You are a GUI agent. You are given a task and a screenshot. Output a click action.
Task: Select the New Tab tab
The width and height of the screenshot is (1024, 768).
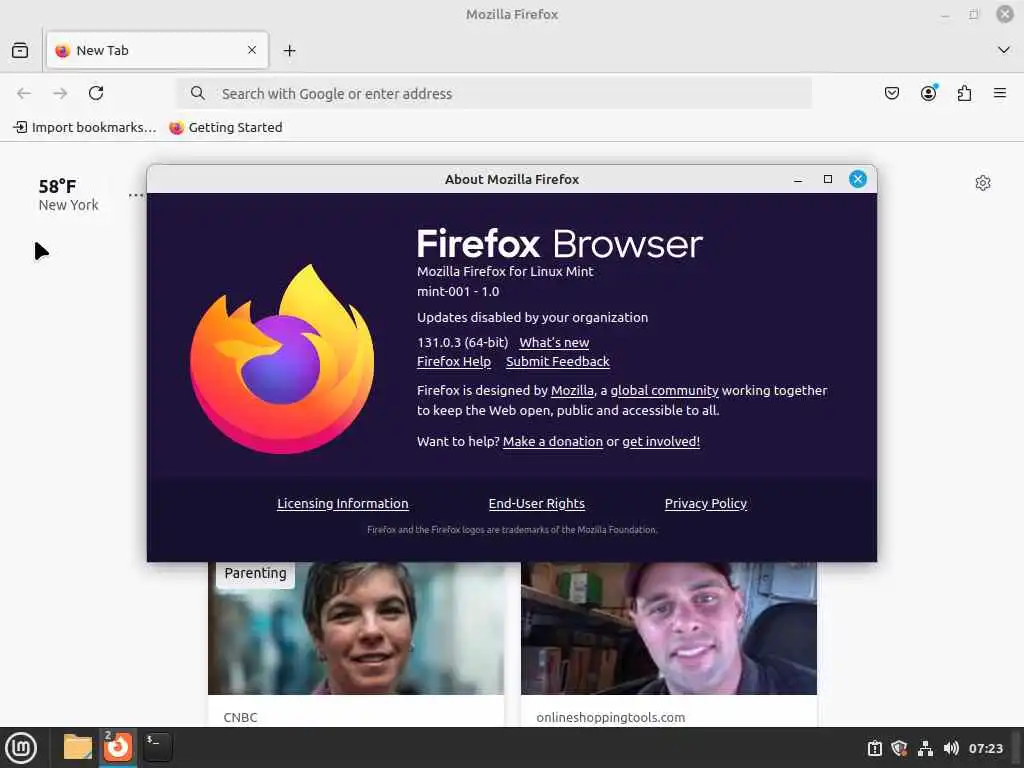(157, 50)
